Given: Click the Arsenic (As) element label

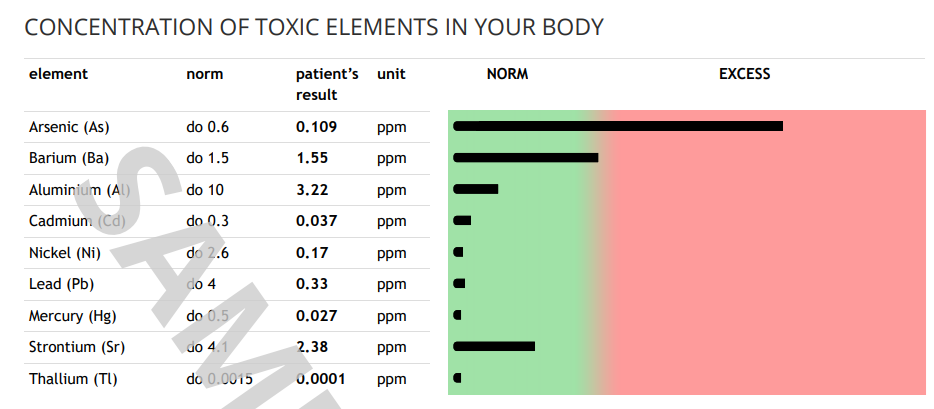Looking at the screenshot, I should (x=69, y=127).
